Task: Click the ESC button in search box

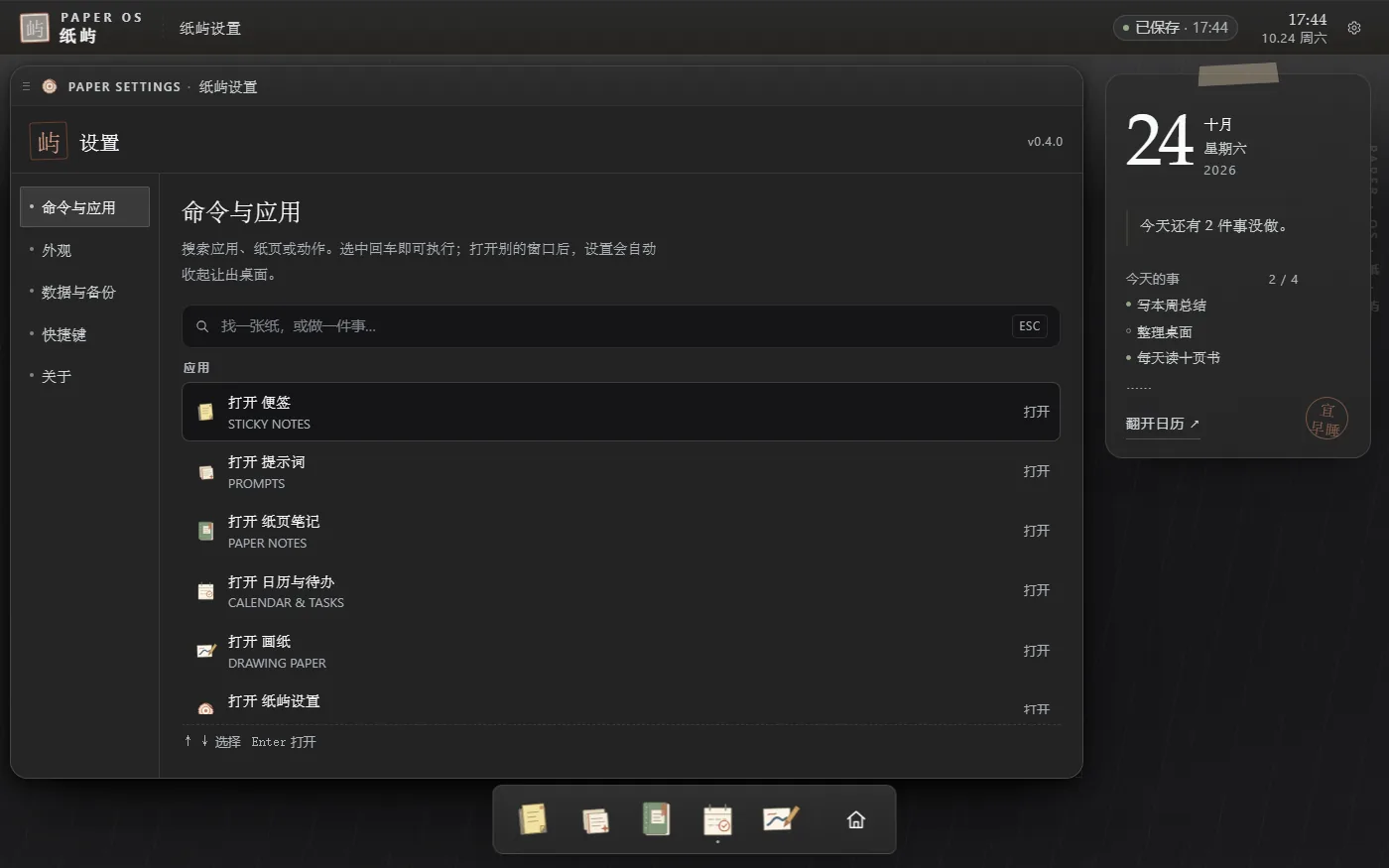Action: (1030, 326)
